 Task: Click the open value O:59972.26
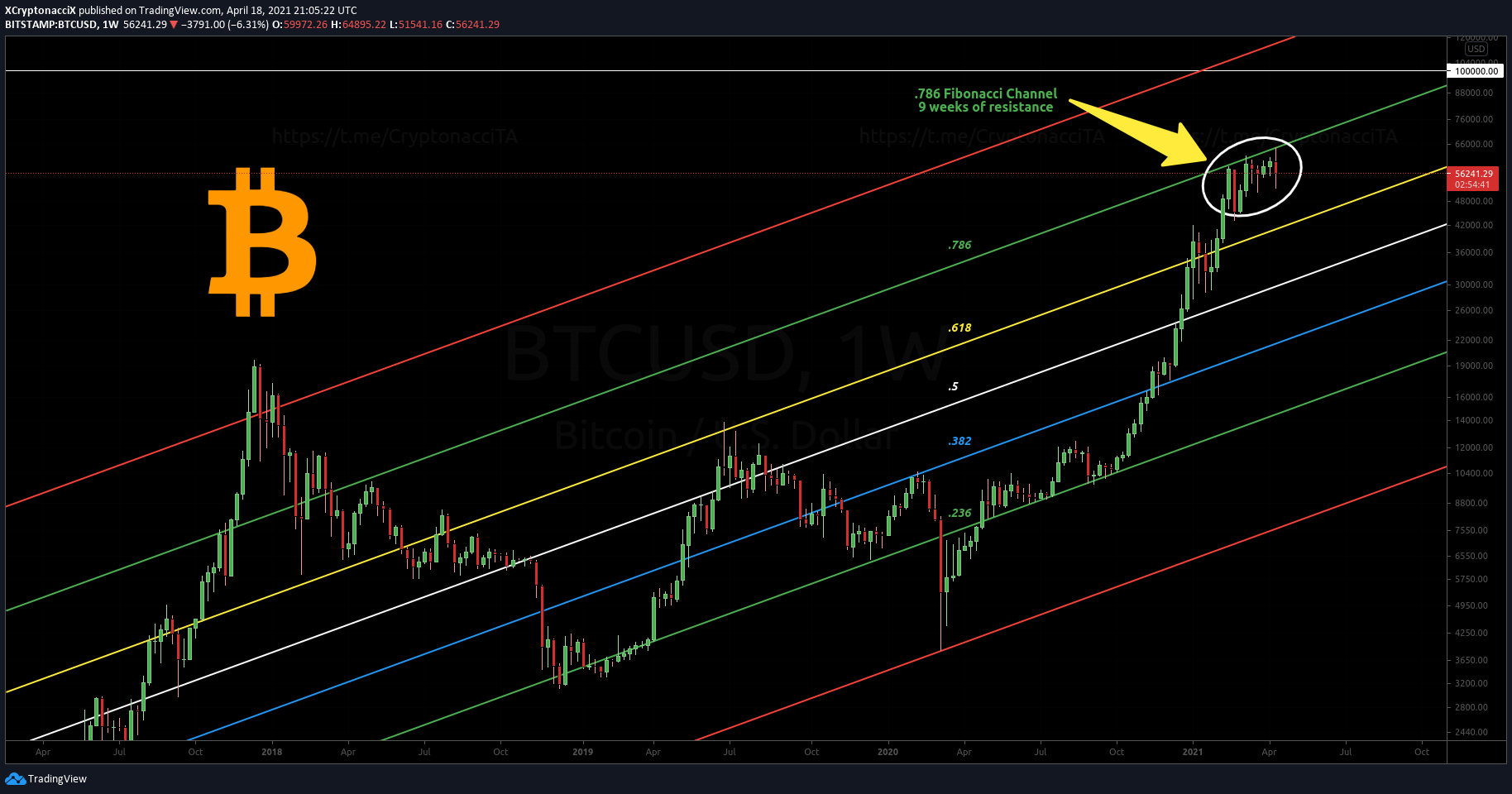(x=299, y=25)
